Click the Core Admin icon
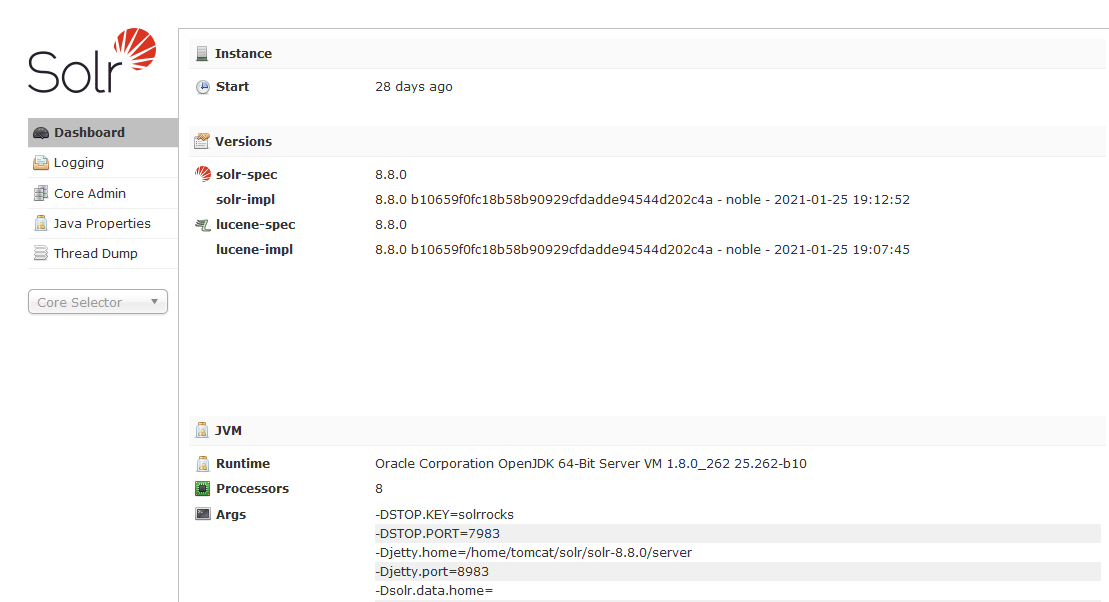The width and height of the screenshot is (1109, 602). 41,193
